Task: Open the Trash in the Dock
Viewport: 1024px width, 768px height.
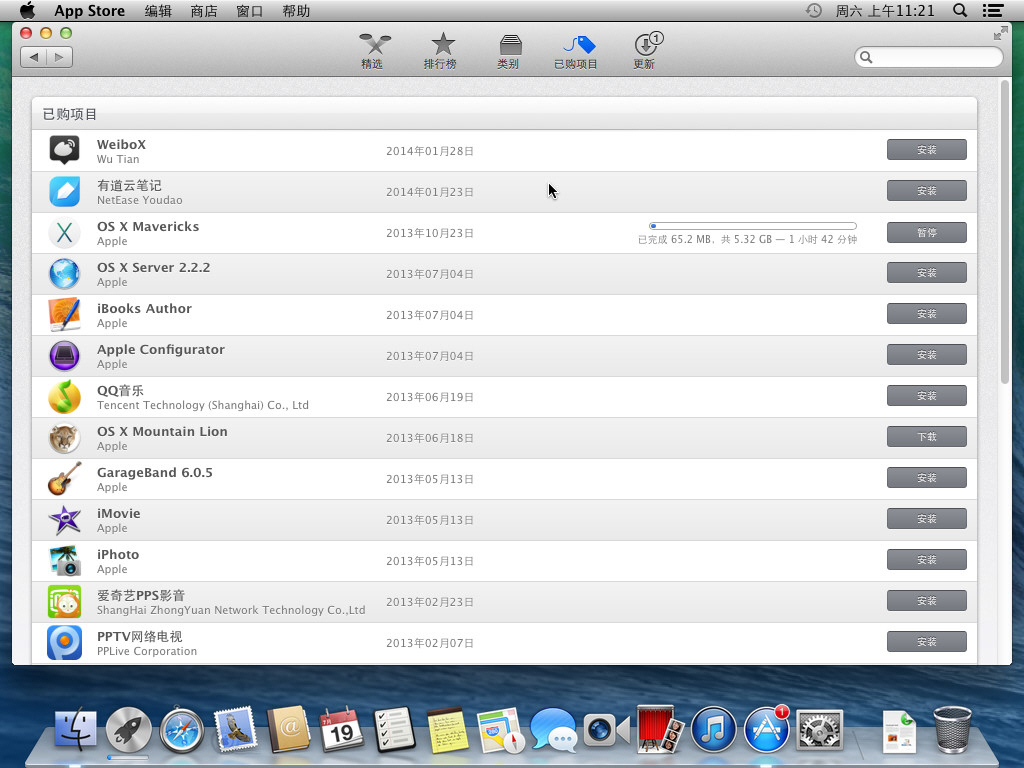Action: point(952,730)
